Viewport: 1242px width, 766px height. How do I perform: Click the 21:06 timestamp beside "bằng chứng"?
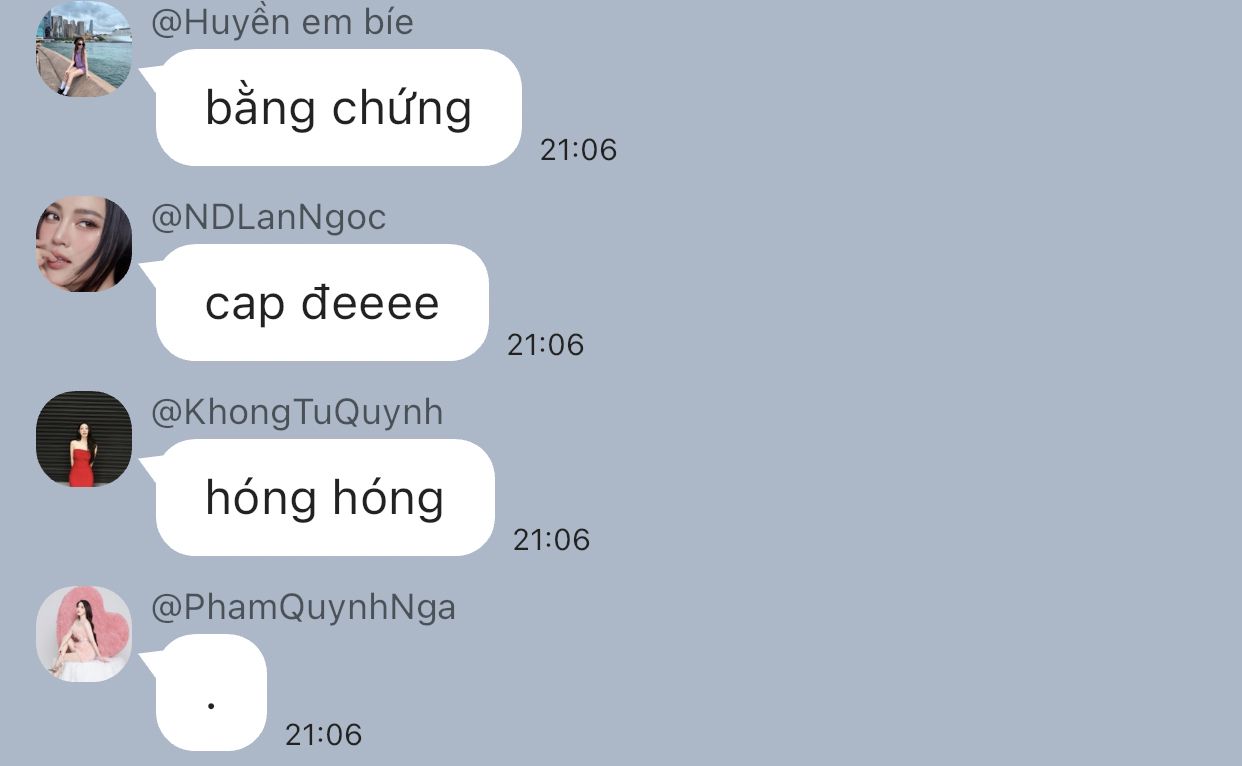(x=578, y=150)
